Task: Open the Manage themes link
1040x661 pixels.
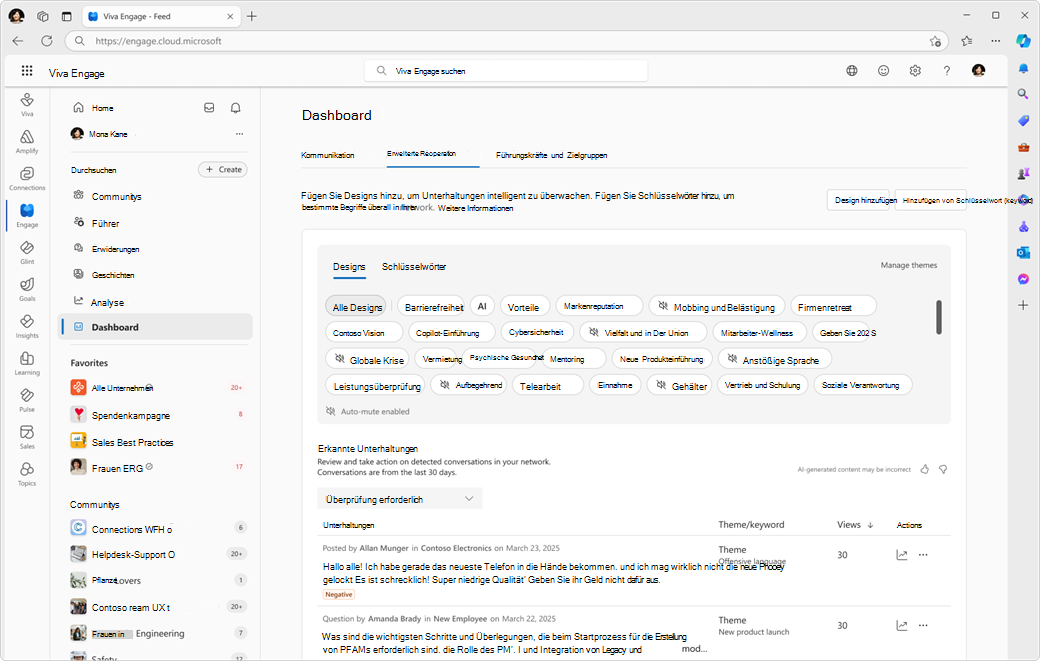Action: coord(909,265)
